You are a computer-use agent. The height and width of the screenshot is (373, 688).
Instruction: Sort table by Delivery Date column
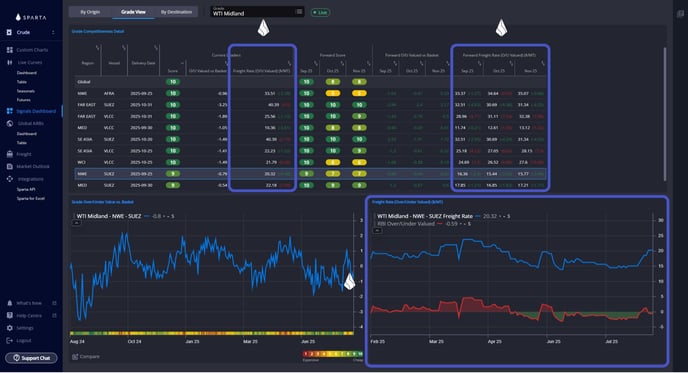point(143,63)
